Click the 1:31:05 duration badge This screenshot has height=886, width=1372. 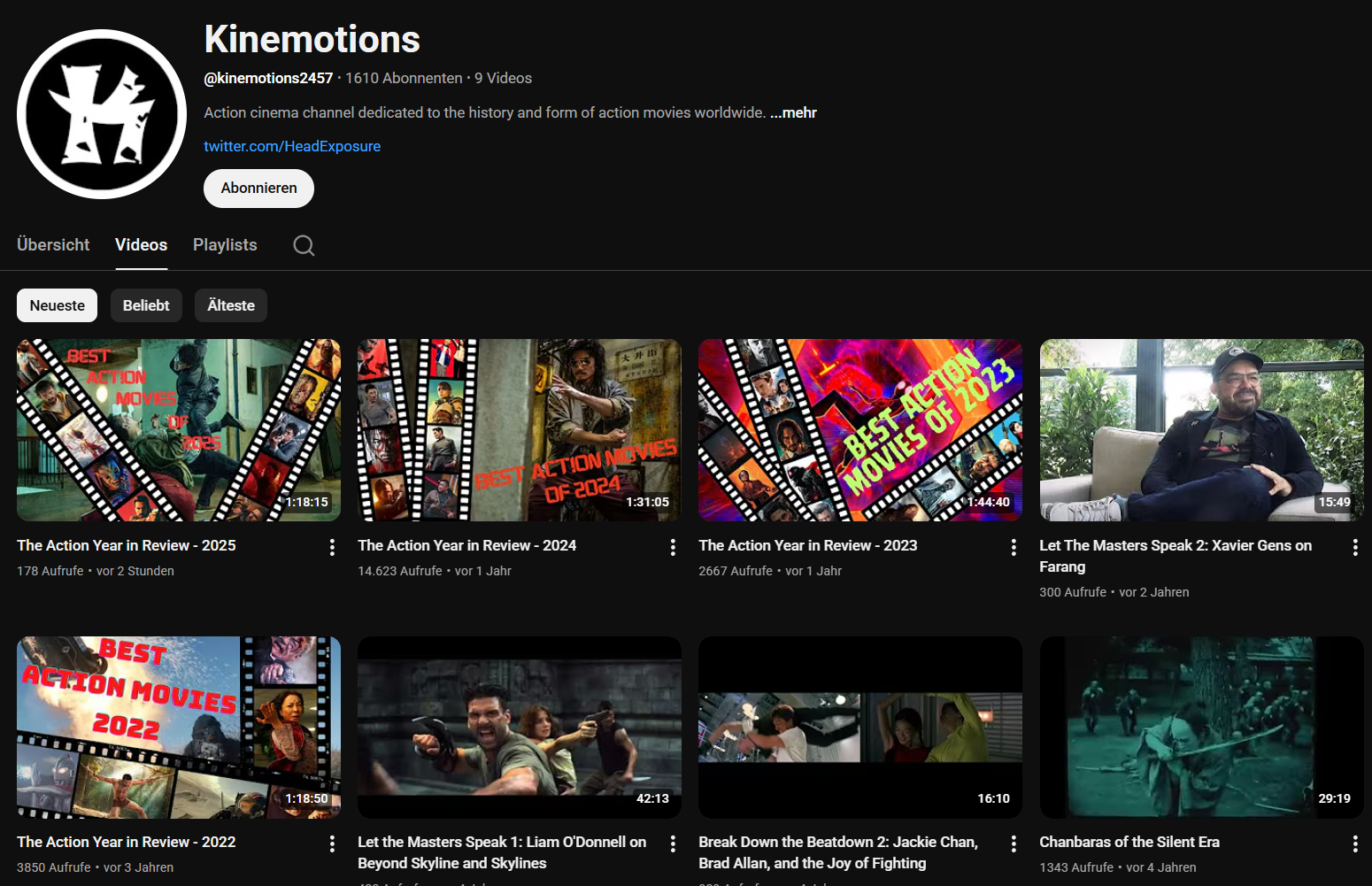[x=648, y=502]
